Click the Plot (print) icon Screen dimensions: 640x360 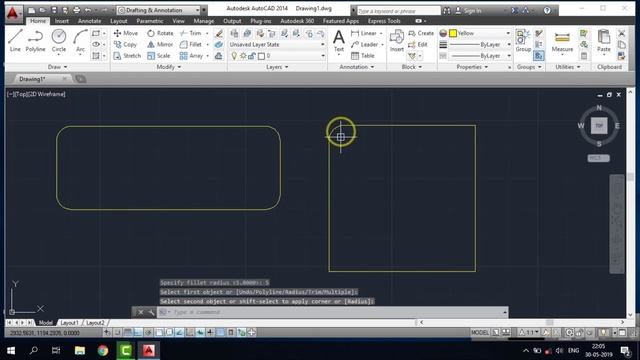point(76,10)
